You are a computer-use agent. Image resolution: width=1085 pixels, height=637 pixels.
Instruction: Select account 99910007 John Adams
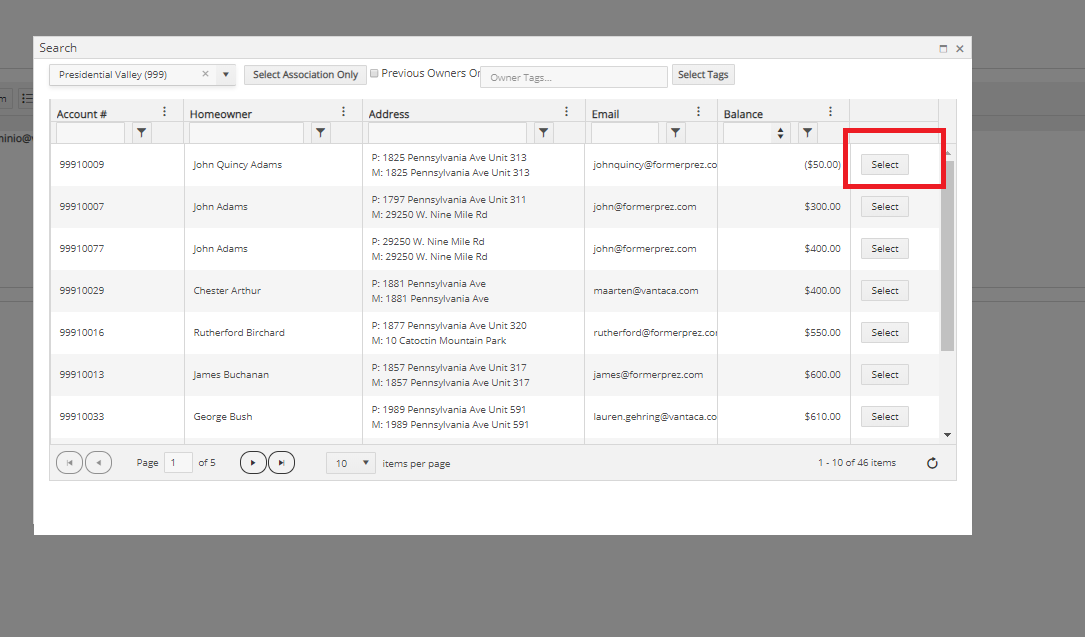(x=884, y=207)
